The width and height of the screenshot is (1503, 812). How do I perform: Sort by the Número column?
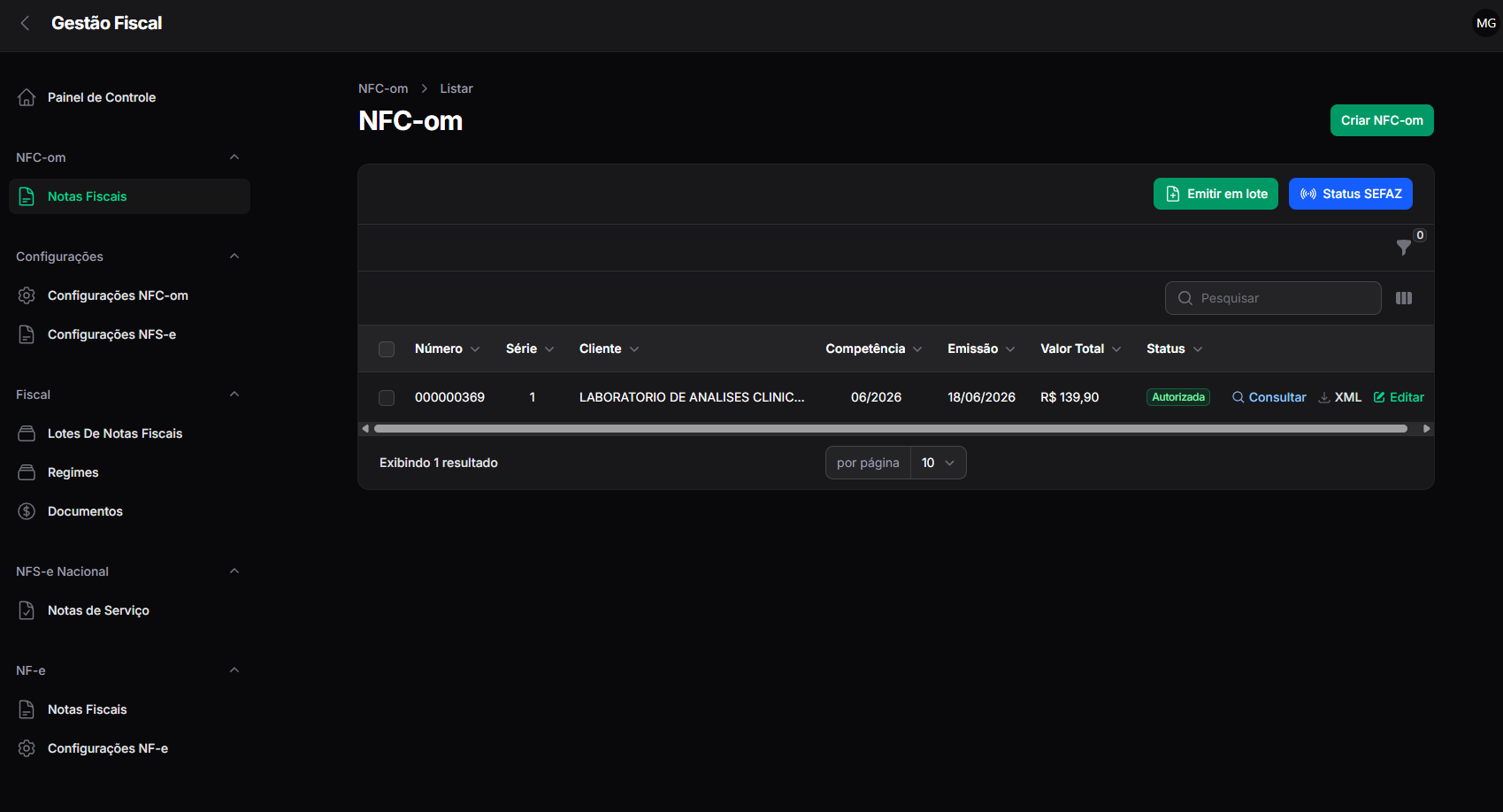[x=447, y=349]
